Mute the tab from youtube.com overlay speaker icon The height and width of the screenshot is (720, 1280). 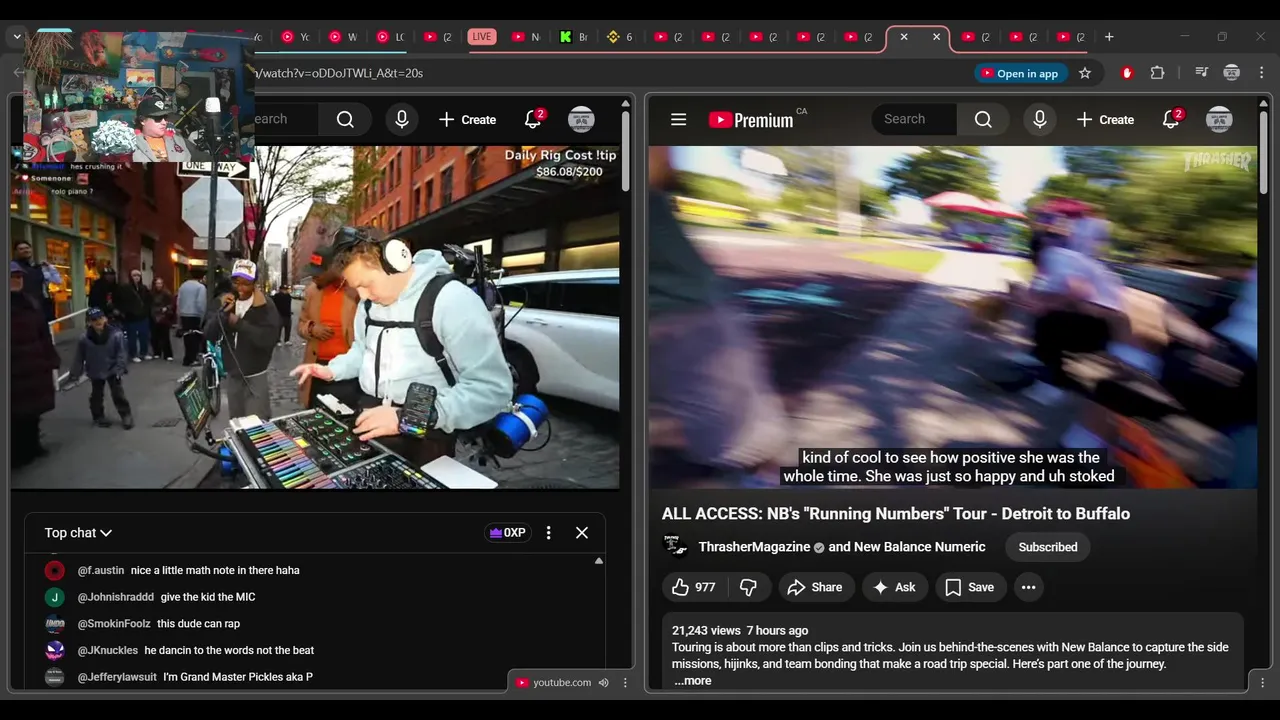603,683
